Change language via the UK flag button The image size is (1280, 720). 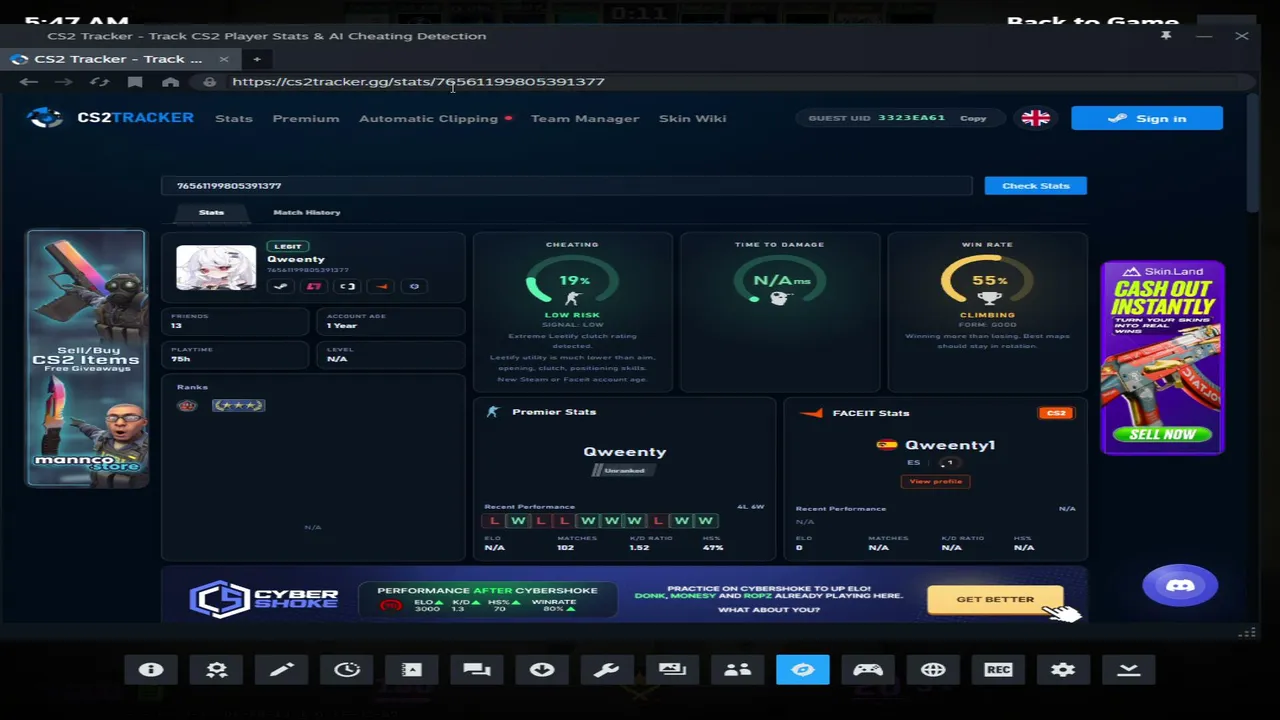pos(1036,118)
